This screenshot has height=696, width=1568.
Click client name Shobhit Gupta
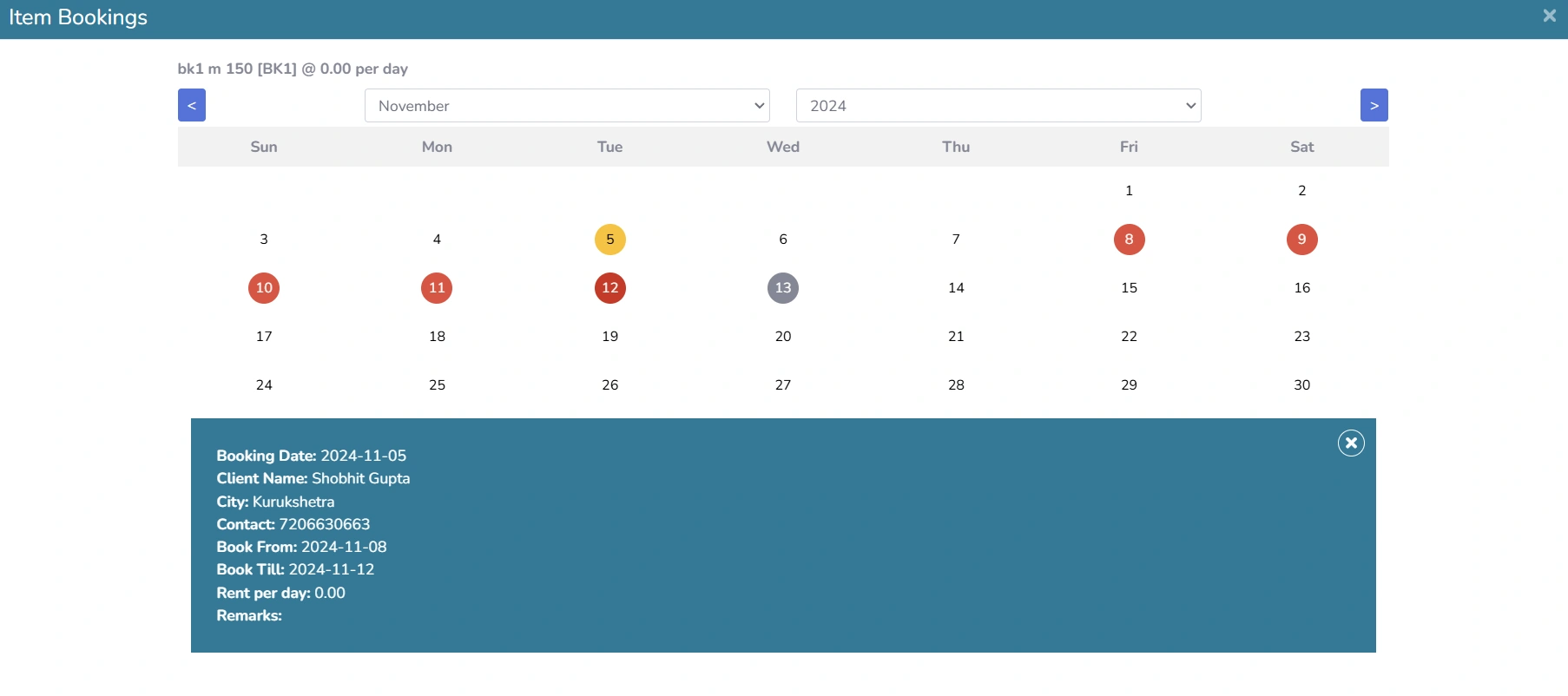[x=361, y=479]
